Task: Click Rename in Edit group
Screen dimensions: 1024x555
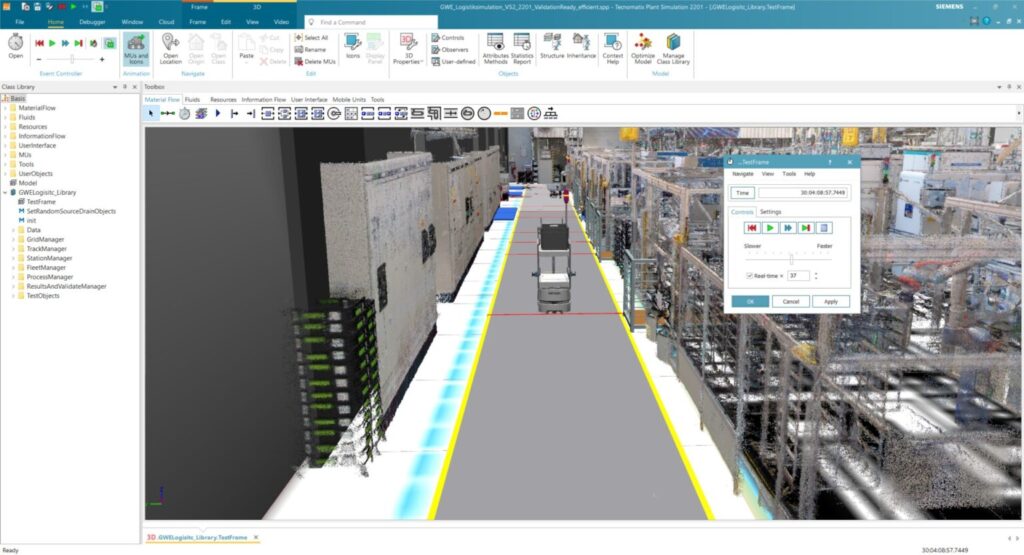Action: pos(311,50)
